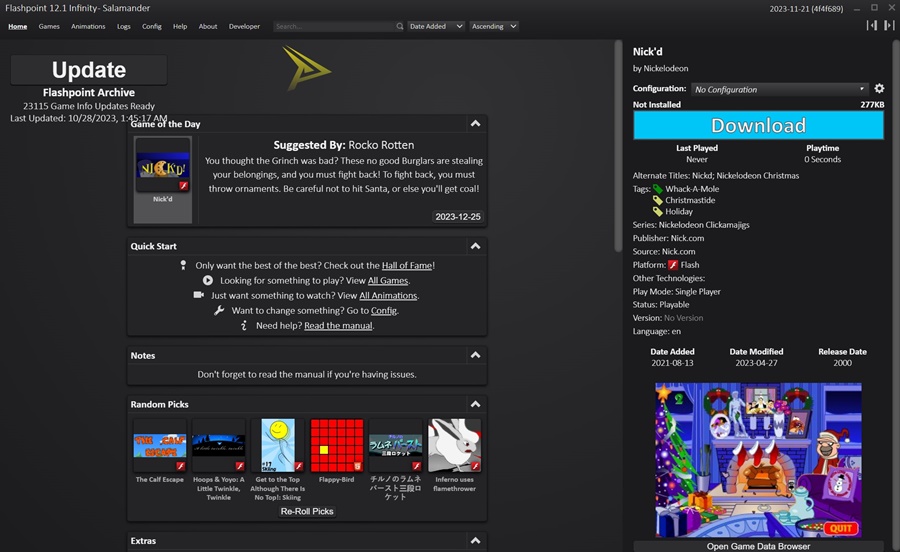Select the Flappy-Bird thumbnail
900x552 pixels.
point(336,445)
